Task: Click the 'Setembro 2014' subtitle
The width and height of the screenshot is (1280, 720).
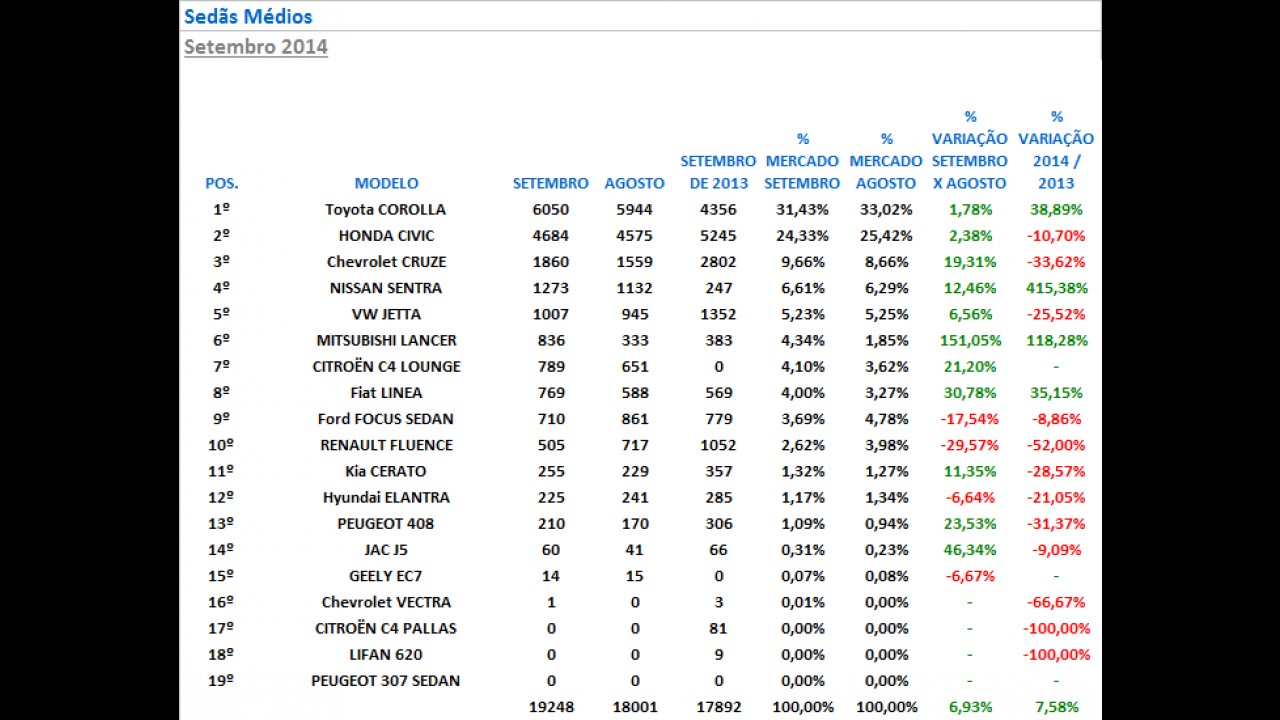Action: [x=256, y=46]
